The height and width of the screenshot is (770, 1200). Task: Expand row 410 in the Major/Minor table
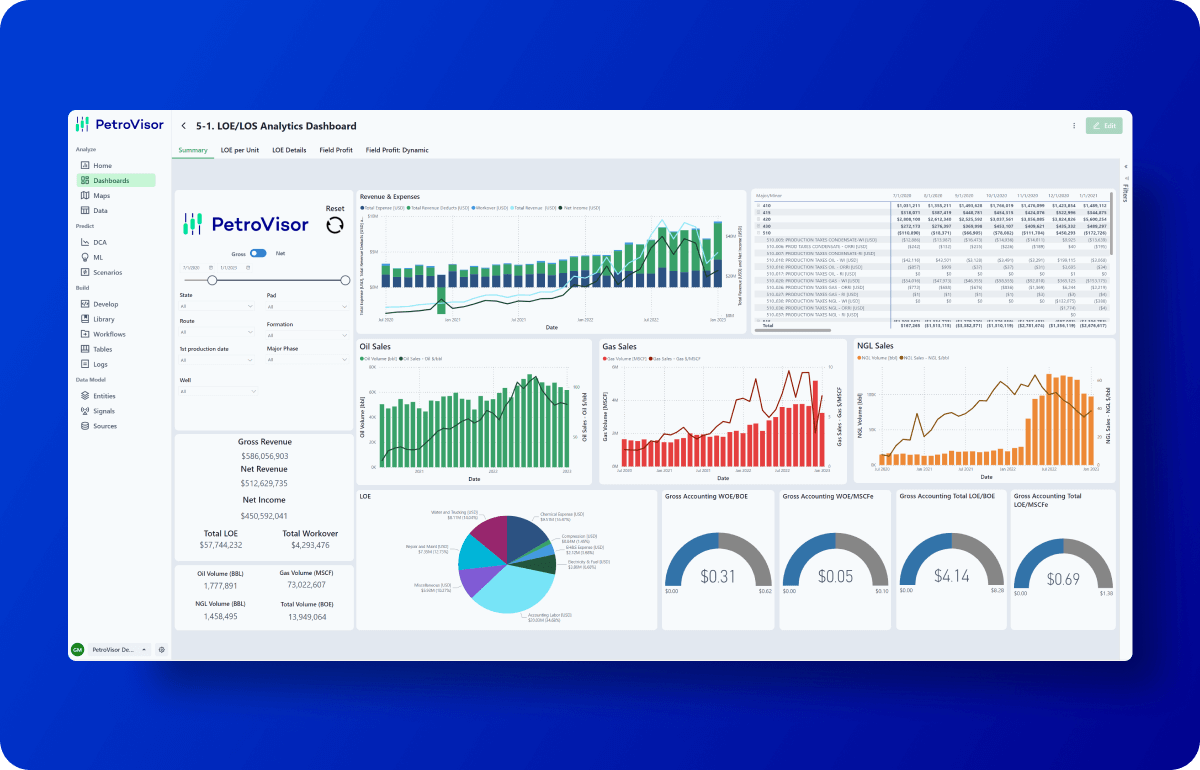pos(757,203)
